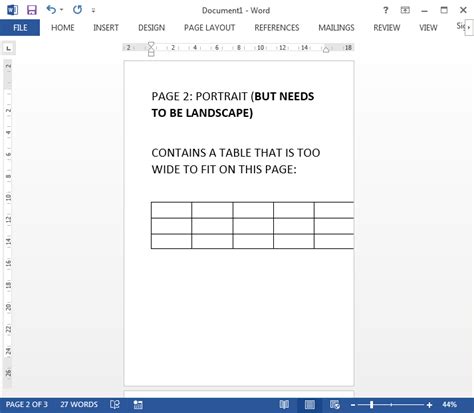The image size is (474, 413).
Task: Open the Undo history dropdown arrow
Action: 62,10
